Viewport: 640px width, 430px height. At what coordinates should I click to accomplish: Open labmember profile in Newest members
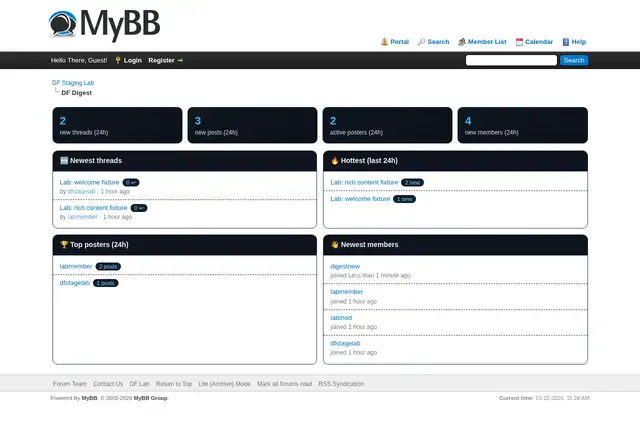[347, 292]
